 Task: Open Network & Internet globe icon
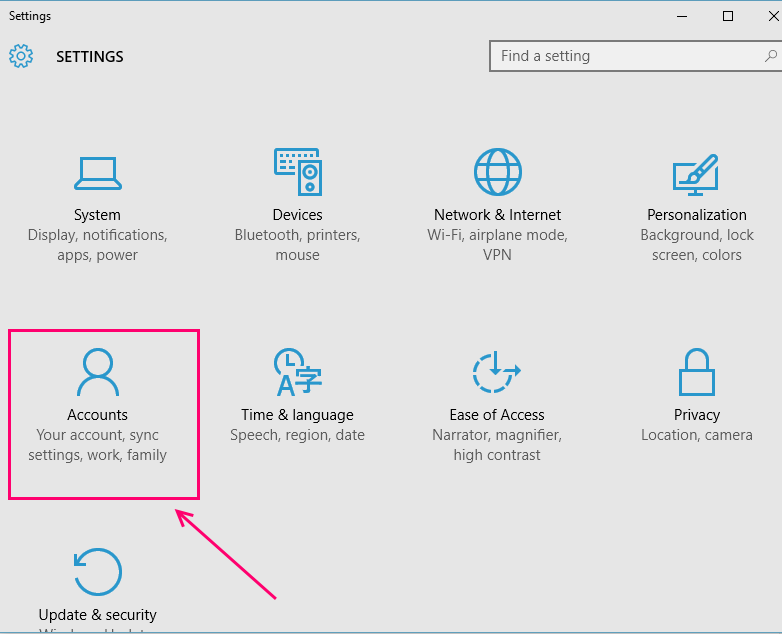click(497, 172)
